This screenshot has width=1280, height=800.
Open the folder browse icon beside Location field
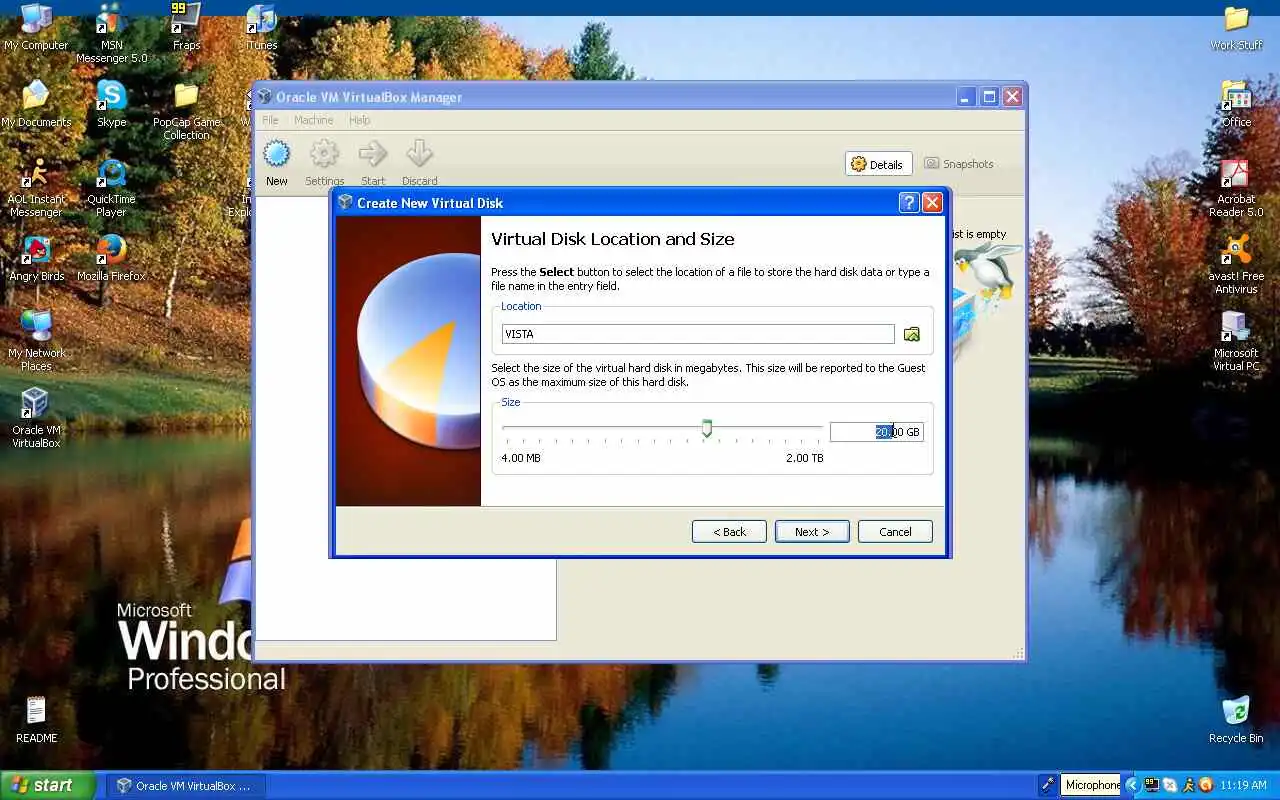pos(912,334)
